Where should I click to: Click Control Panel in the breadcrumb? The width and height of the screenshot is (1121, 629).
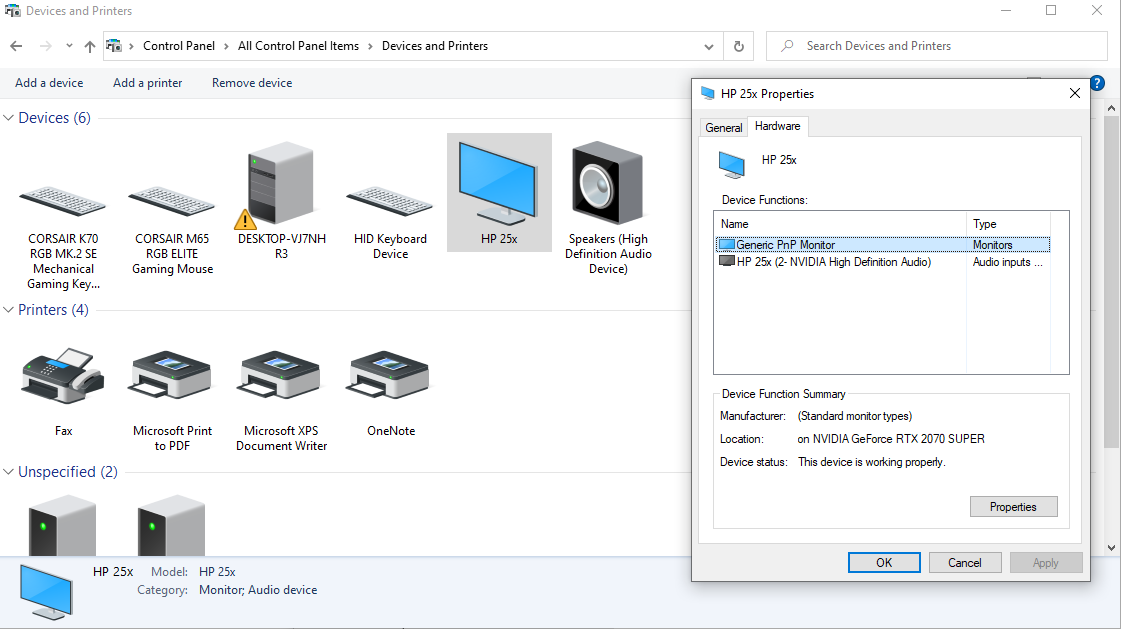pyautogui.click(x=179, y=46)
